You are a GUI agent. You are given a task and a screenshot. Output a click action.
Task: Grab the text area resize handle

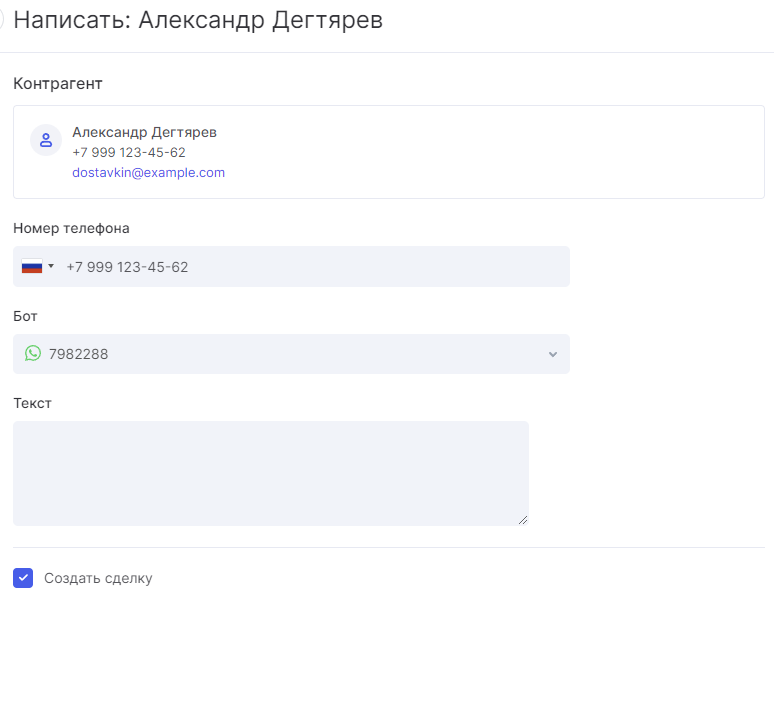pyautogui.click(x=522, y=519)
